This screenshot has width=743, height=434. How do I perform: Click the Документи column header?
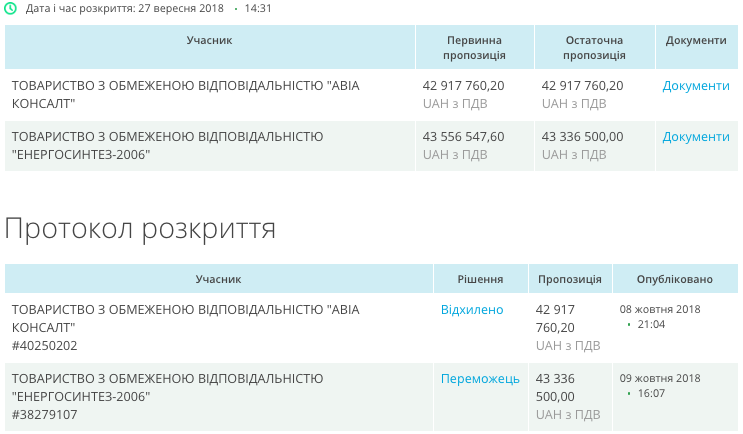click(x=696, y=41)
